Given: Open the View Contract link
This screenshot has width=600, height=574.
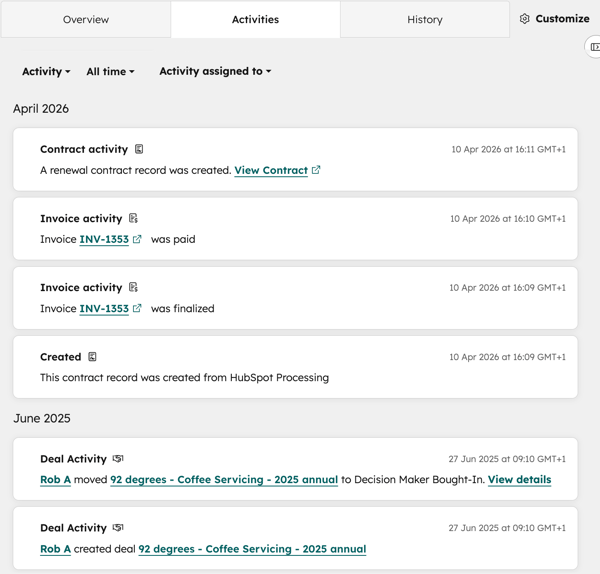Looking at the screenshot, I should click(x=271, y=170).
